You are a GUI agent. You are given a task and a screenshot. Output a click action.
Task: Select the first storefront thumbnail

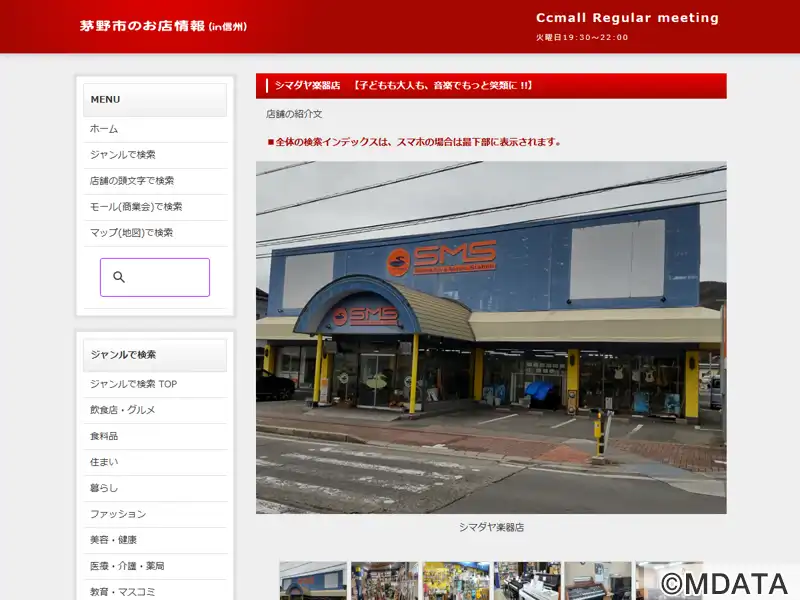tap(313, 581)
